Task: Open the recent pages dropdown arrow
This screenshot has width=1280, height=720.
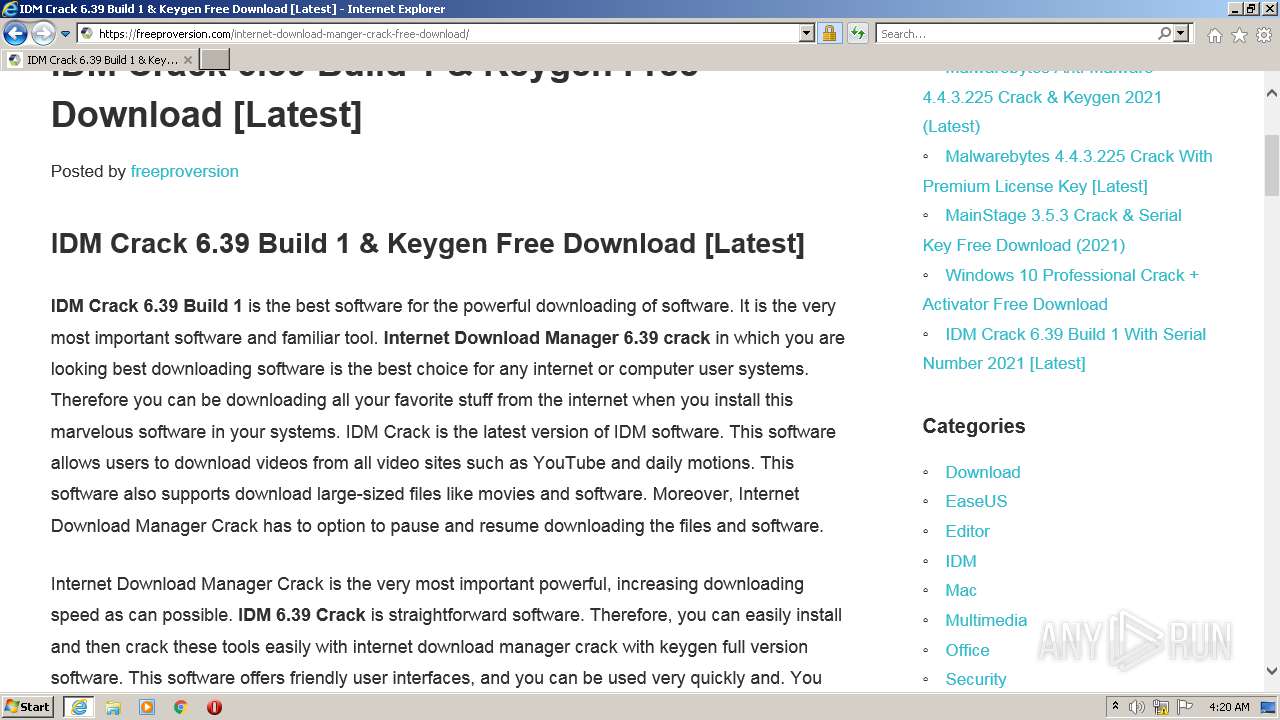Action: (x=66, y=34)
